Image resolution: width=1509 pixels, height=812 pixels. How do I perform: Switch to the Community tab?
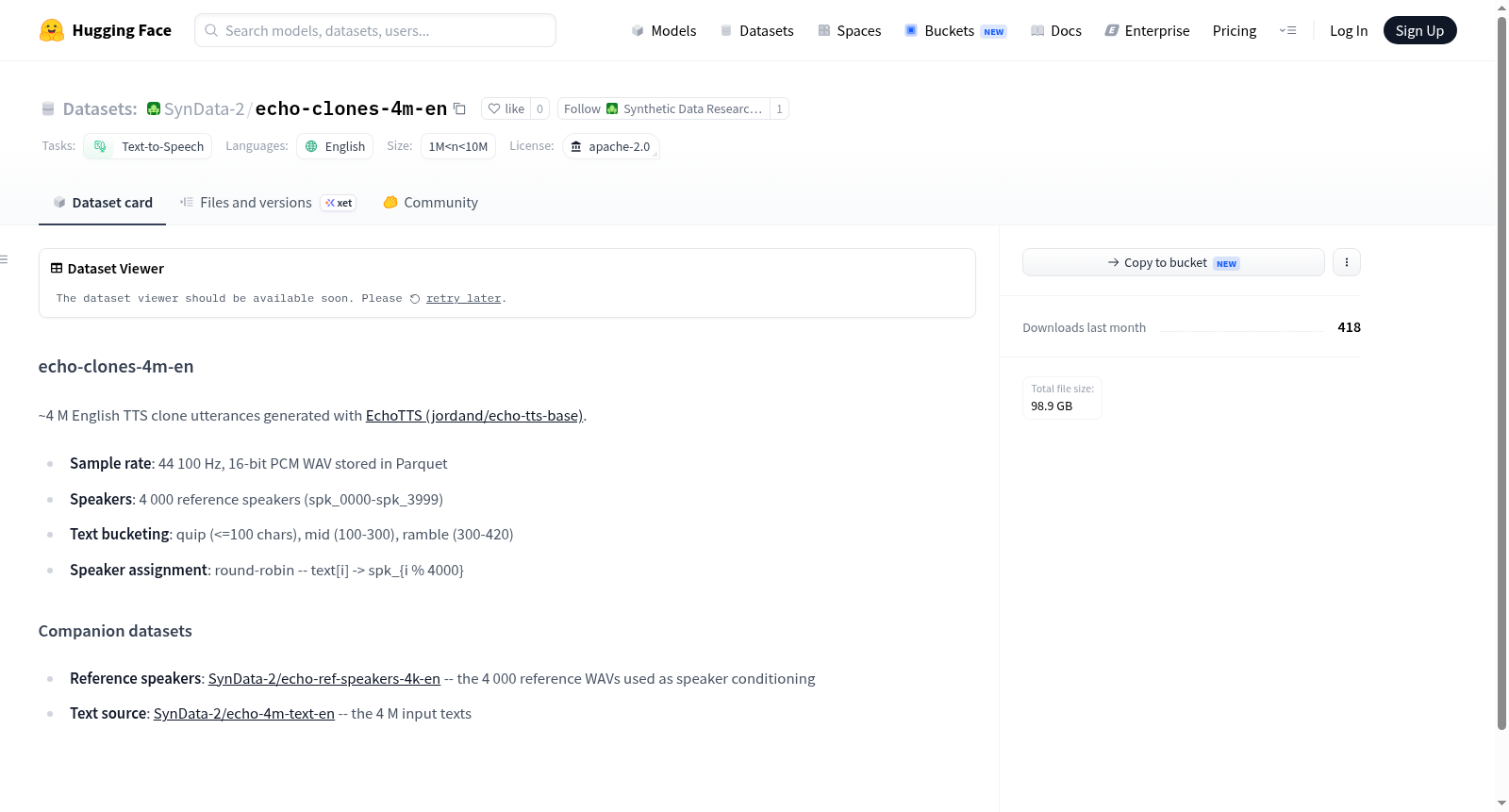tap(430, 203)
